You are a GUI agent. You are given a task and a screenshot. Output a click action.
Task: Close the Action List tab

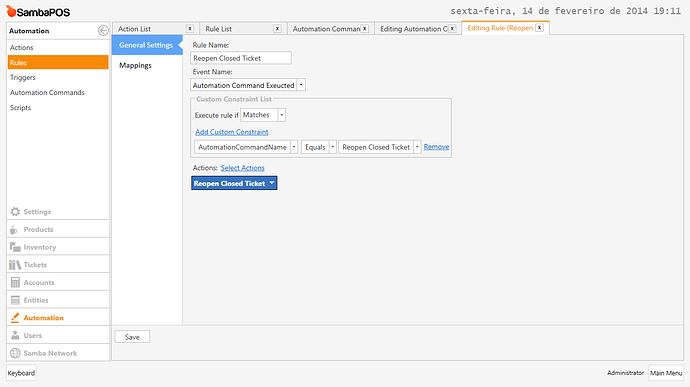tap(190, 29)
